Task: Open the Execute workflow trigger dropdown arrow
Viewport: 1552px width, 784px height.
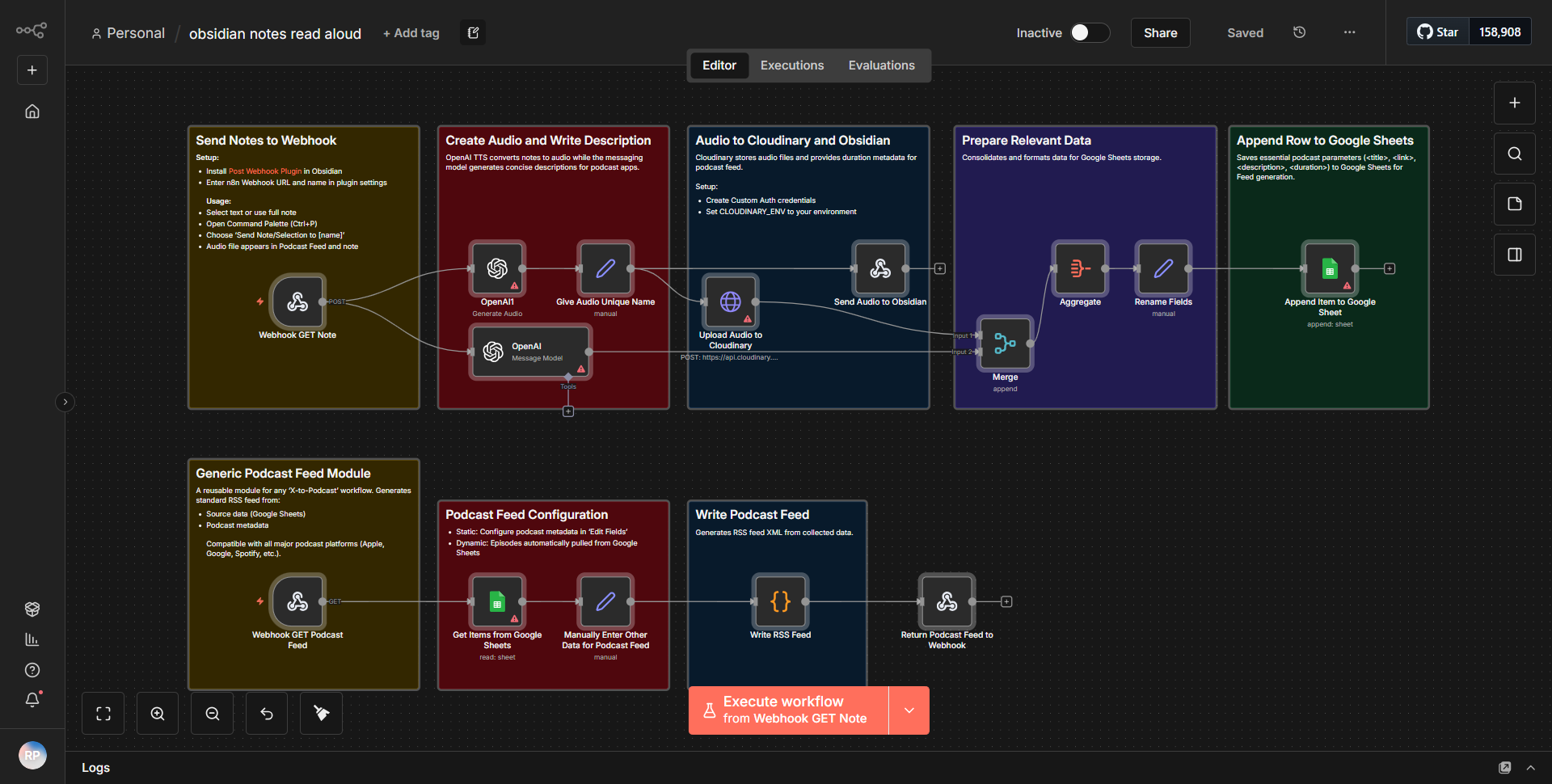Action: click(909, 710)
